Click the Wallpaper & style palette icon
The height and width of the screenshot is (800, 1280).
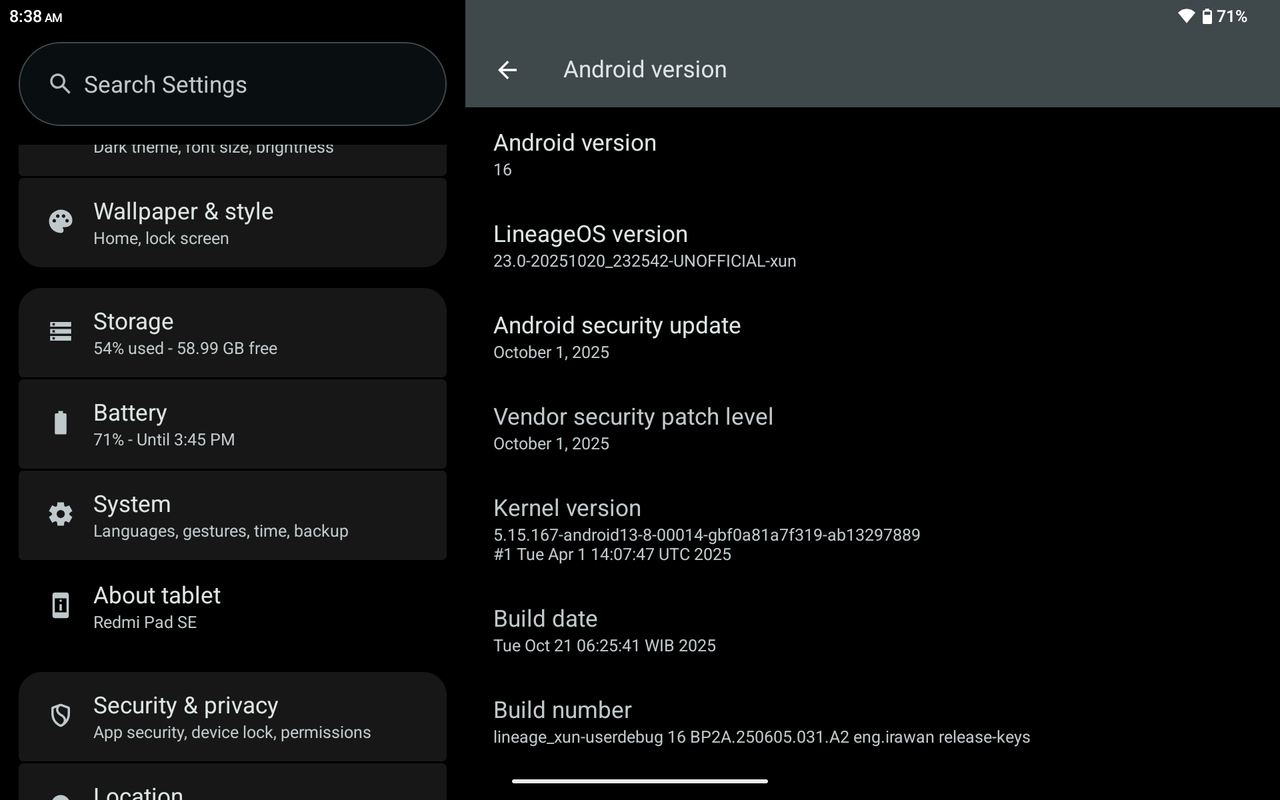60,222
